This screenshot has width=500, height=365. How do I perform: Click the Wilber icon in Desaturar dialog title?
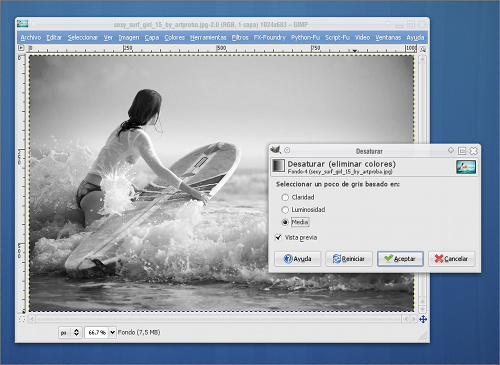click(x=276, y=150)
